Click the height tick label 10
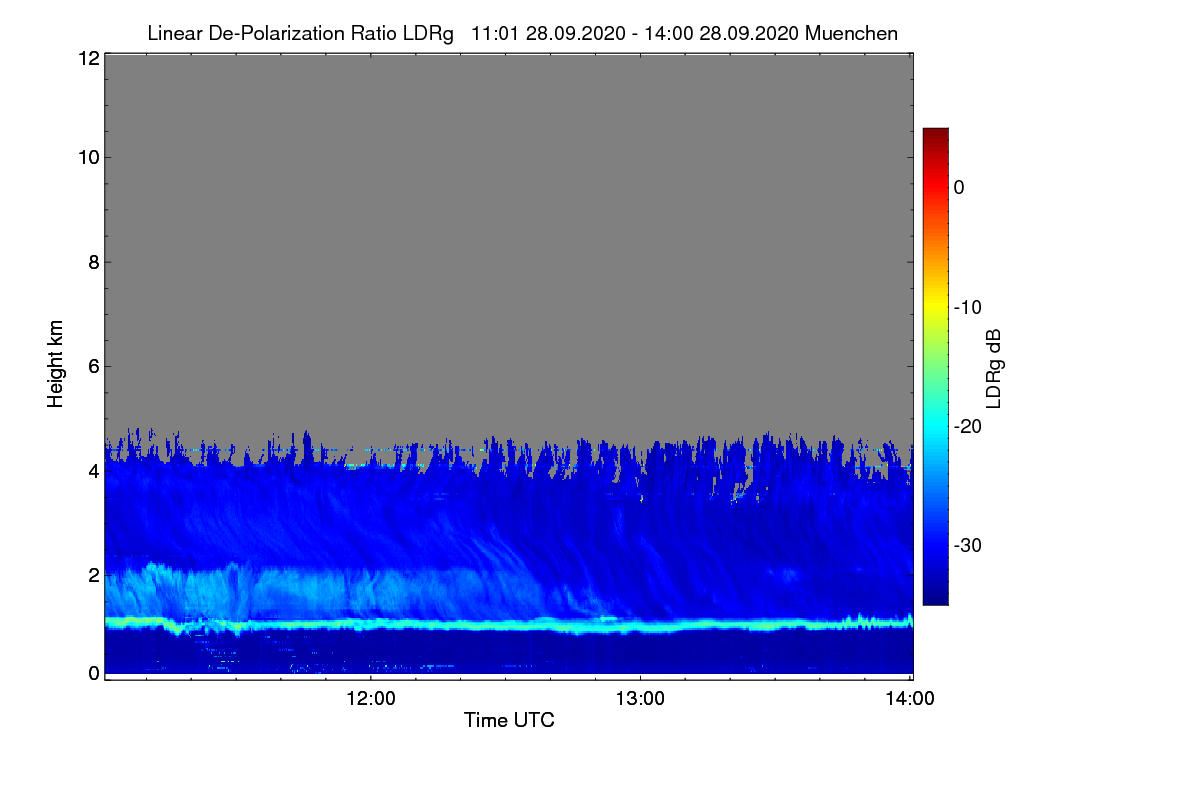This screenshot has height=800, width=1200. tap(87, 157)
